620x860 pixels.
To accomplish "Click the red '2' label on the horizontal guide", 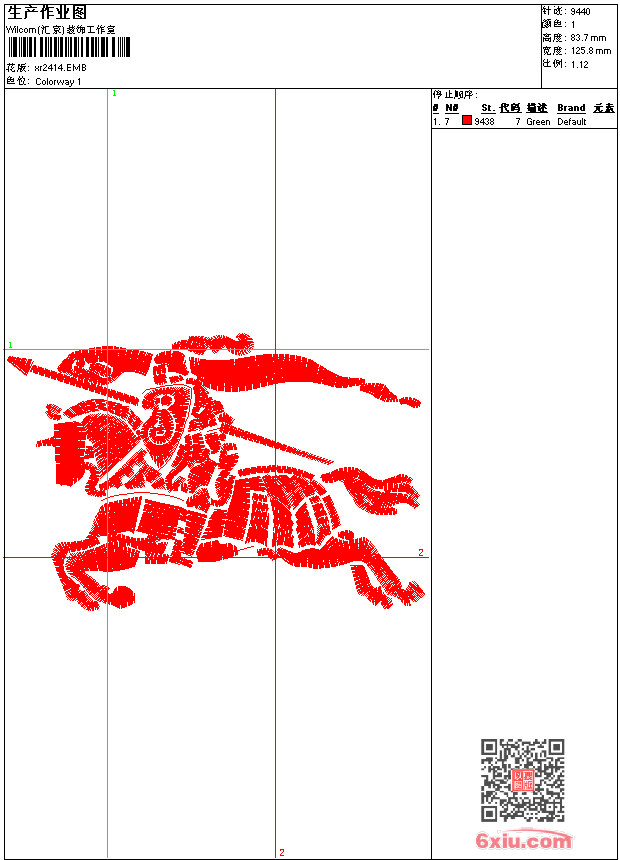I will point(421,552).
